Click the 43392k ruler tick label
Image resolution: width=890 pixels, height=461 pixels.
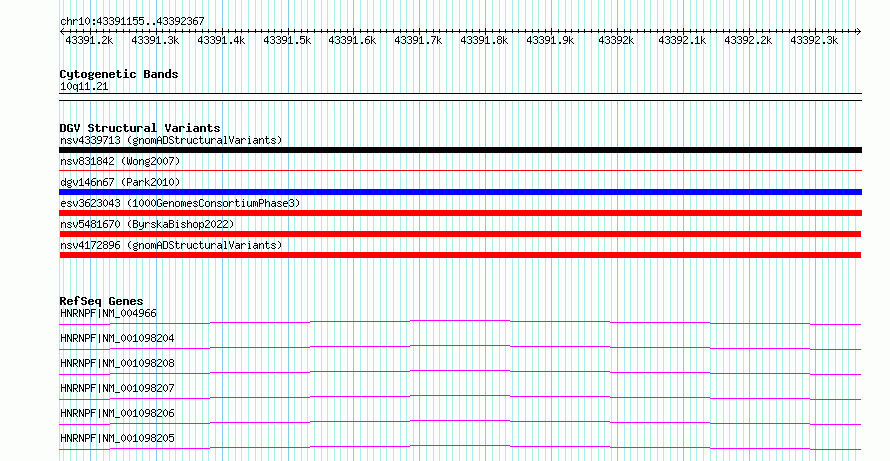616,41
